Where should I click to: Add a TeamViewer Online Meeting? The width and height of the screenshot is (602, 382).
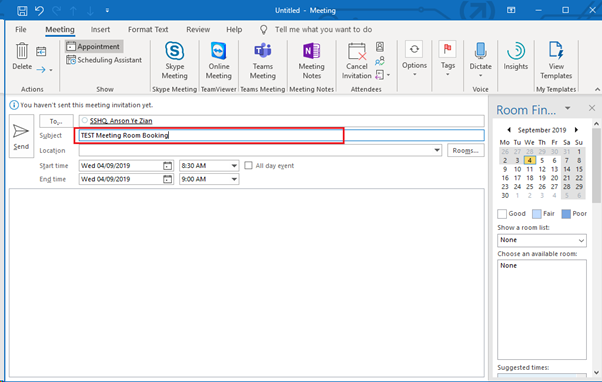(218, 61)
